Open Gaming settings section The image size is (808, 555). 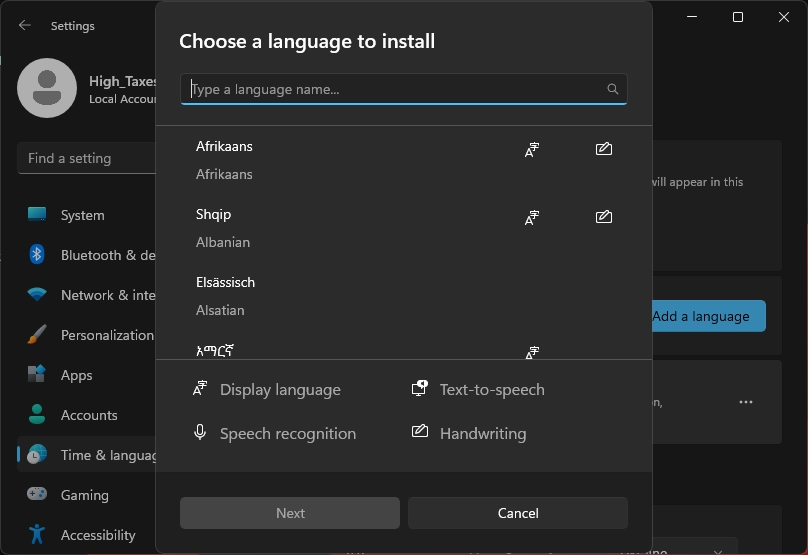pyautogui.click(x=84, y=495)
